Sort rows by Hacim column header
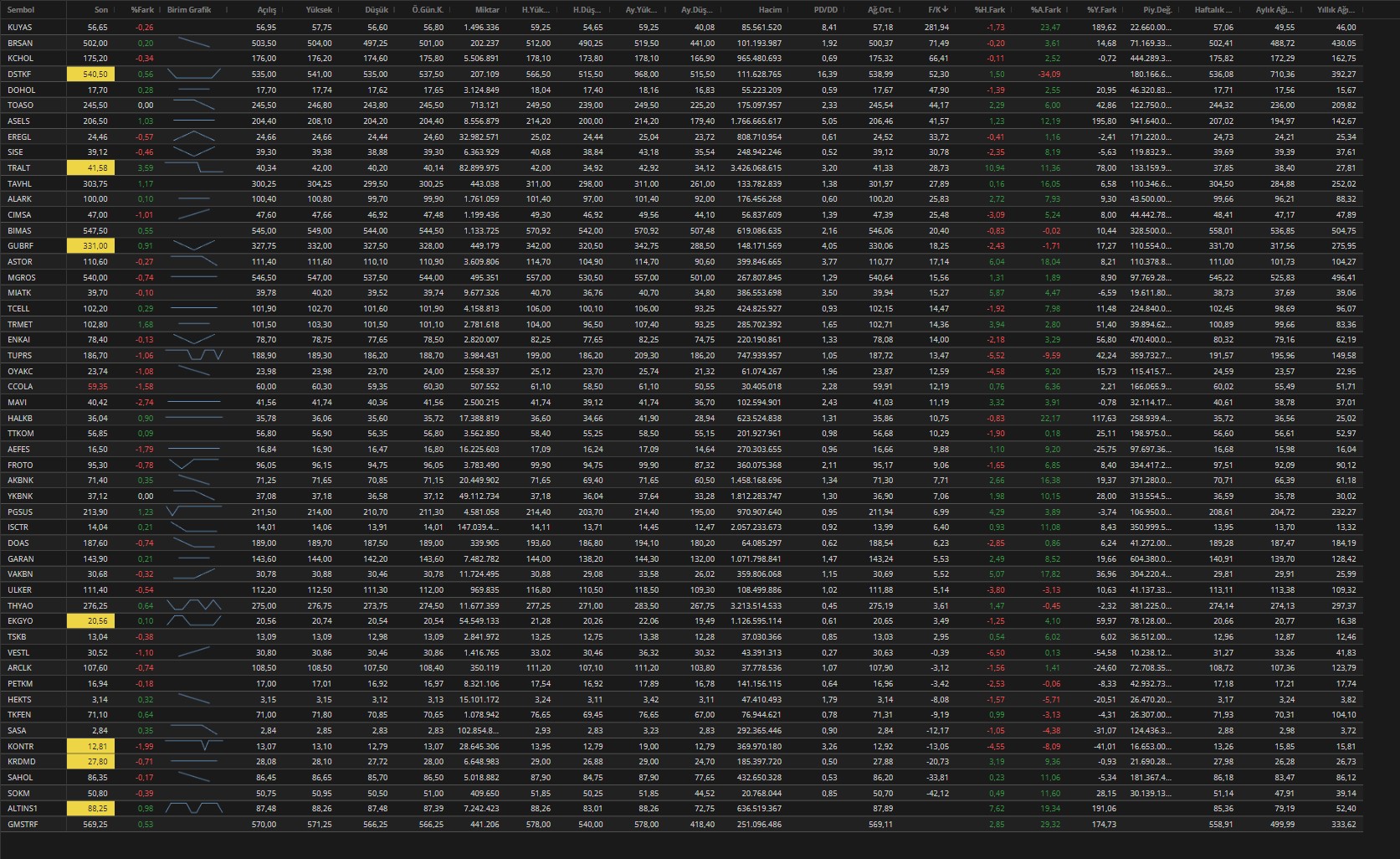The width and height of the screenshot is (1400, 859). point(770,10)
